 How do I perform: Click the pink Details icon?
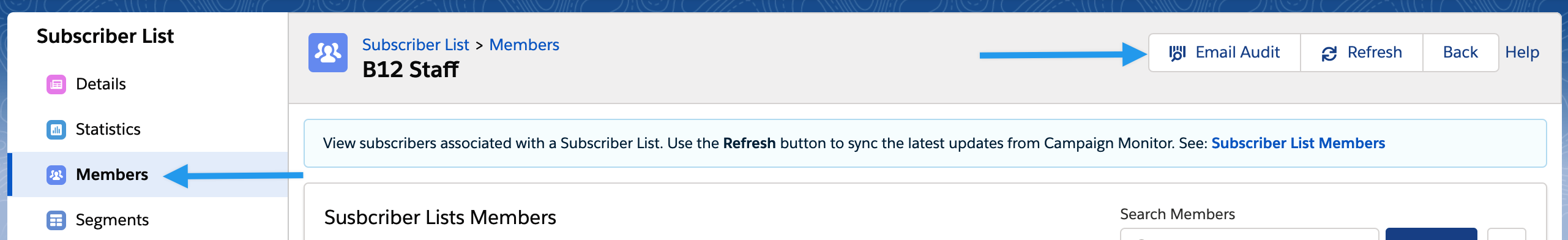pyautogui.click(x=56, y=84)
